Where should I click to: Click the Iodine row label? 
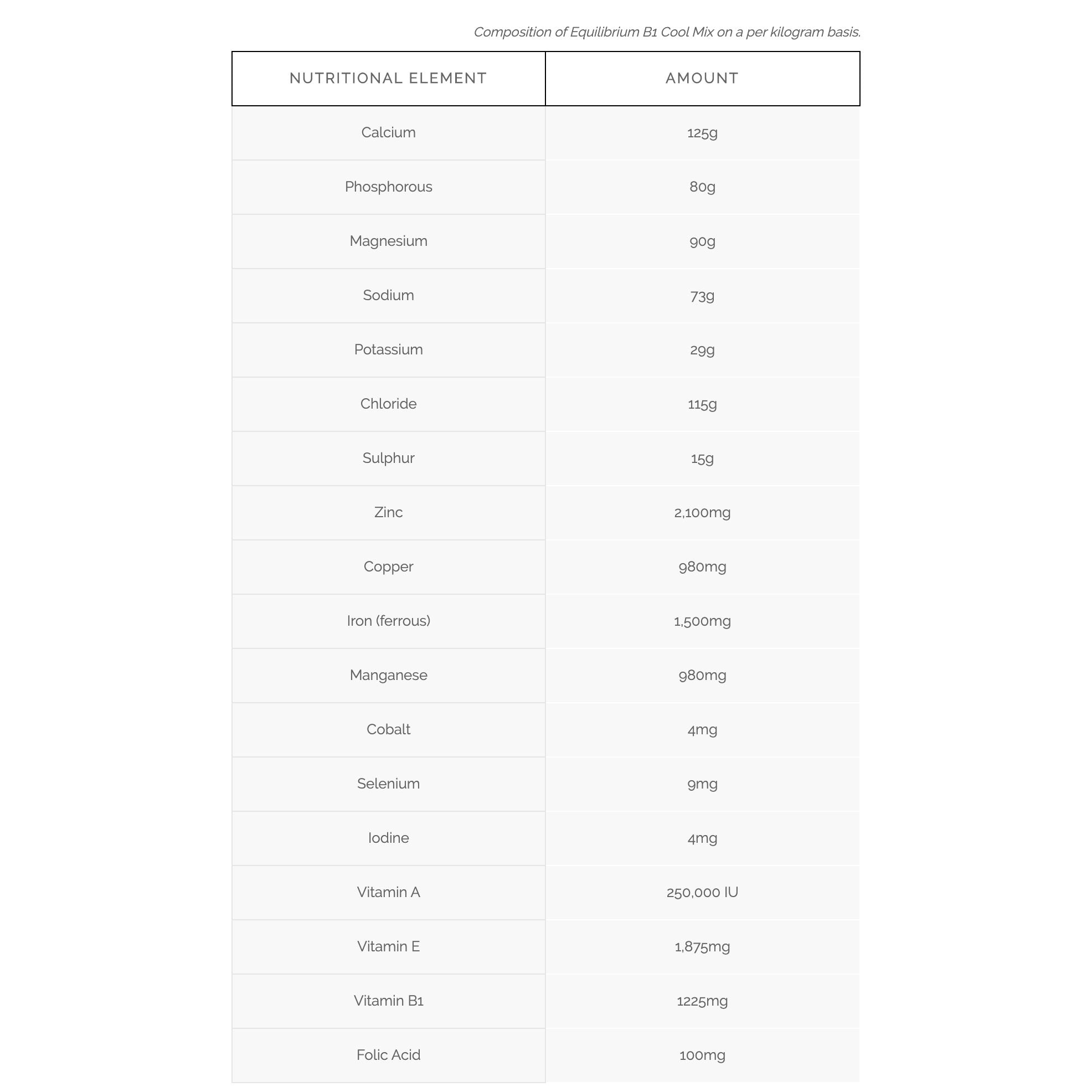388,838
